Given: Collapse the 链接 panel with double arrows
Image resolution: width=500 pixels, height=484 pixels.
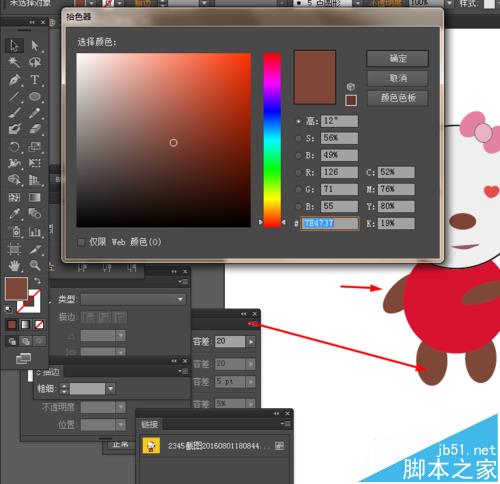Looking at the screenshot, I should [277, 414].
